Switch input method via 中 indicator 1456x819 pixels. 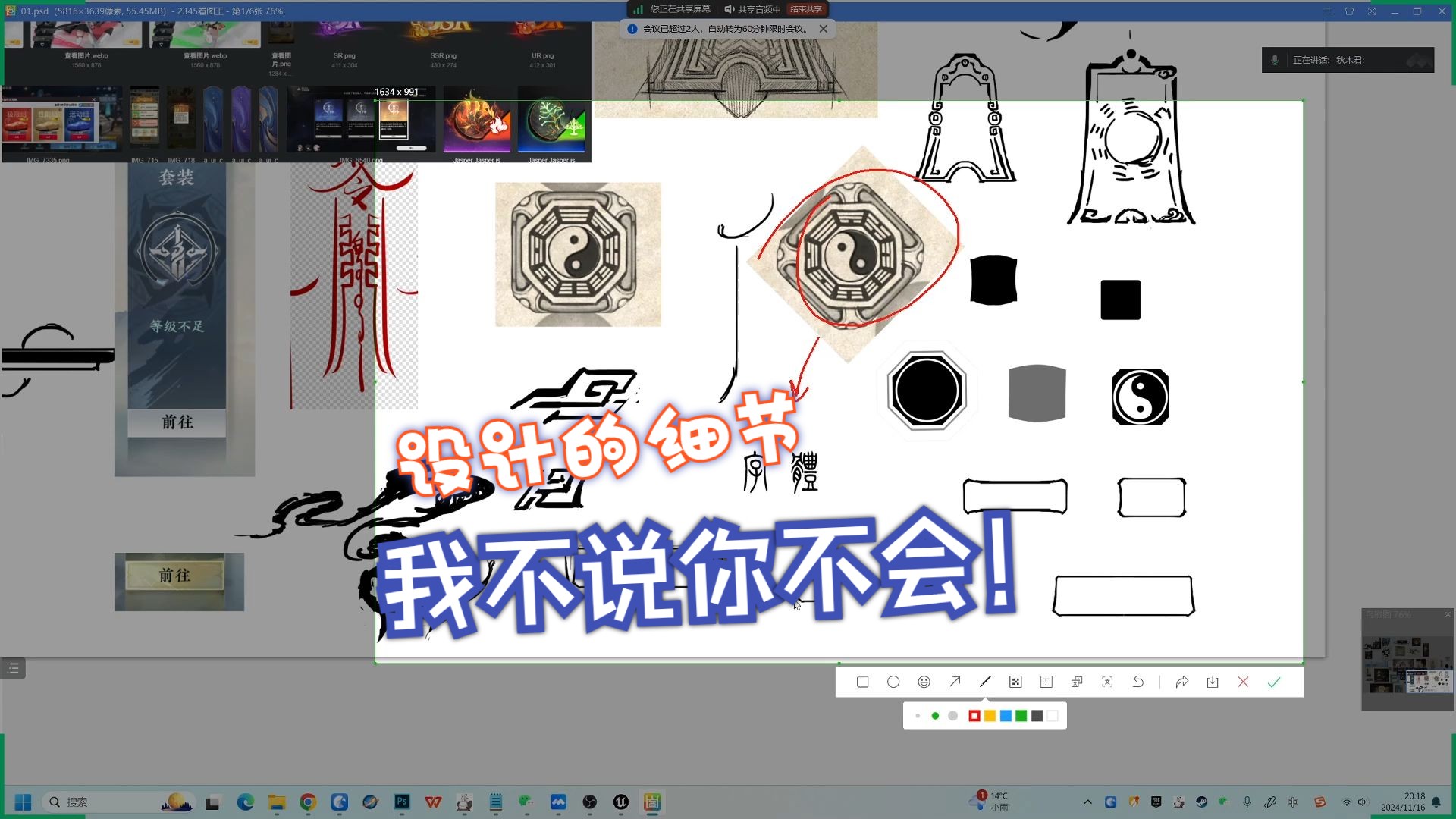click(1292, 802)
